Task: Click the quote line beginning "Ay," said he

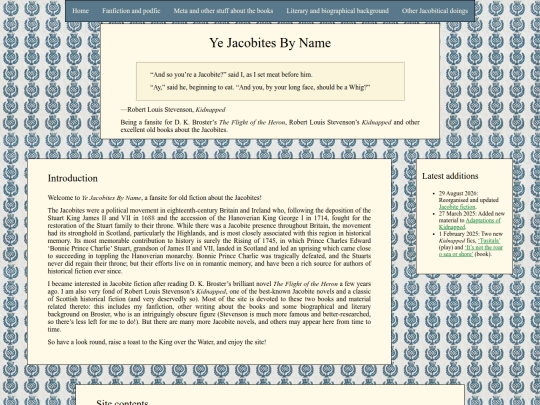Action: (260, 87)
